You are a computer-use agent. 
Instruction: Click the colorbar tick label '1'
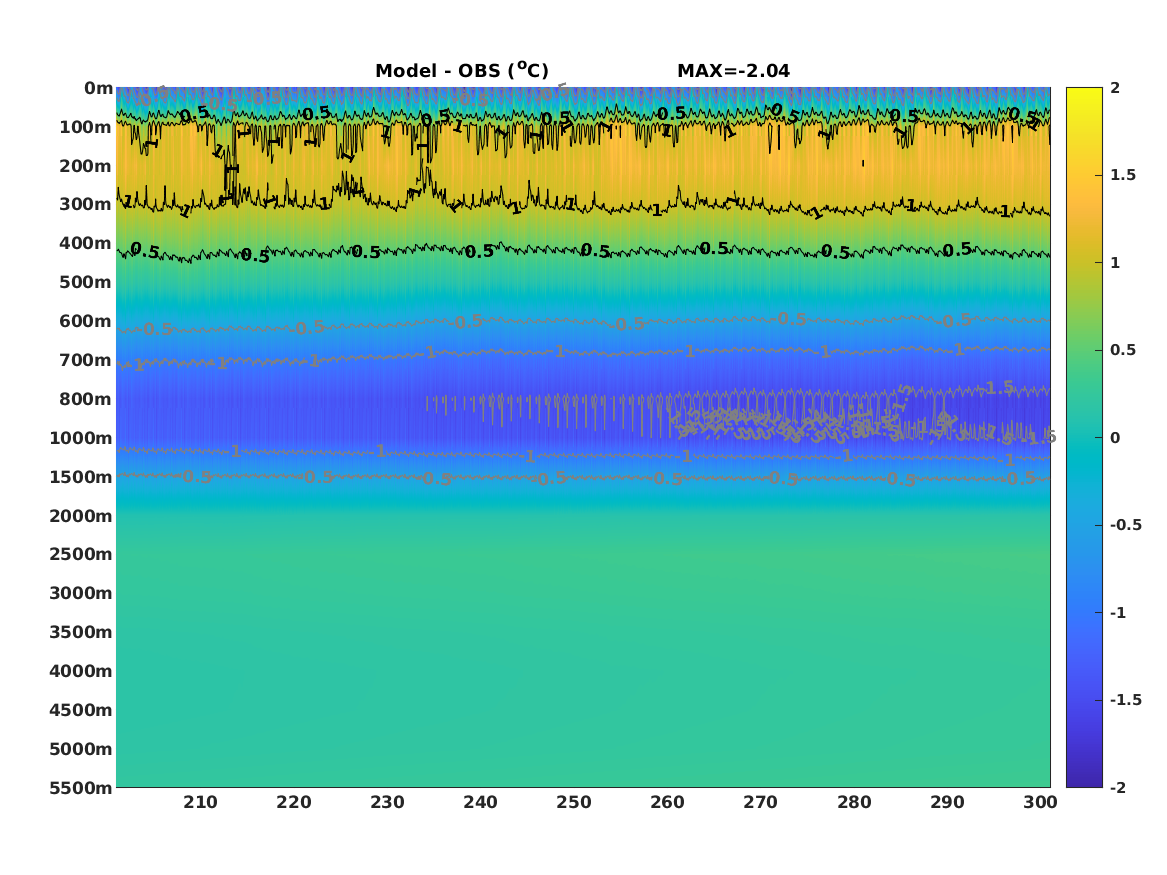(x=1115, y=263)
